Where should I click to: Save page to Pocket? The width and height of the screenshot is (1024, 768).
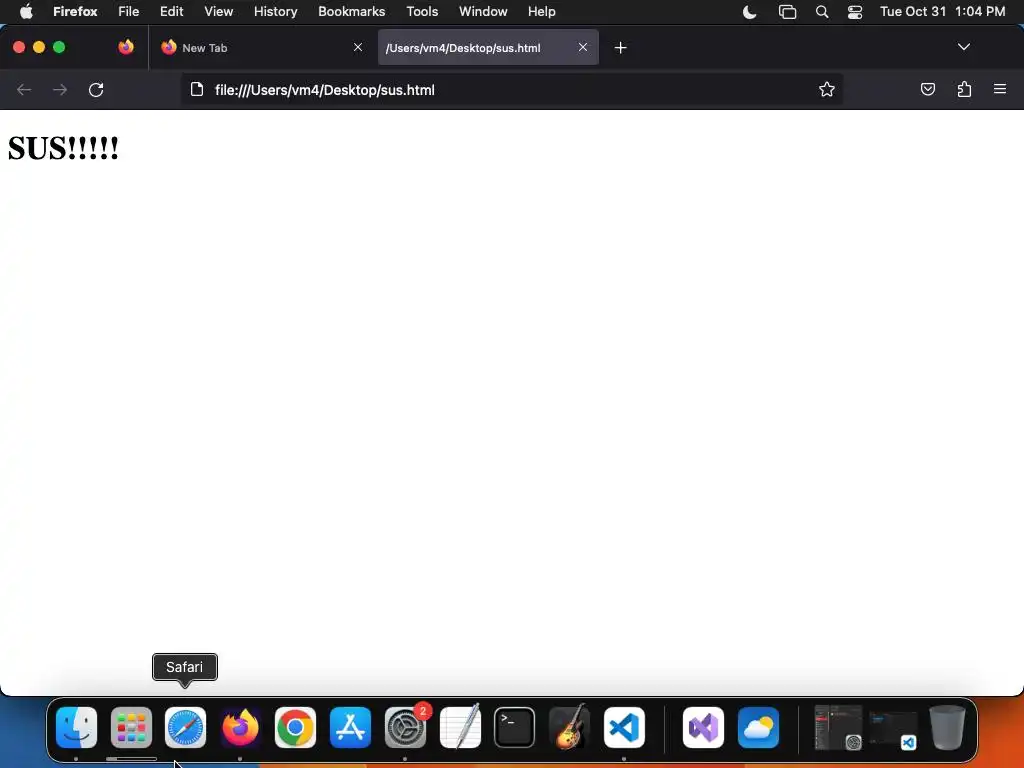click(x=927, y=89)
